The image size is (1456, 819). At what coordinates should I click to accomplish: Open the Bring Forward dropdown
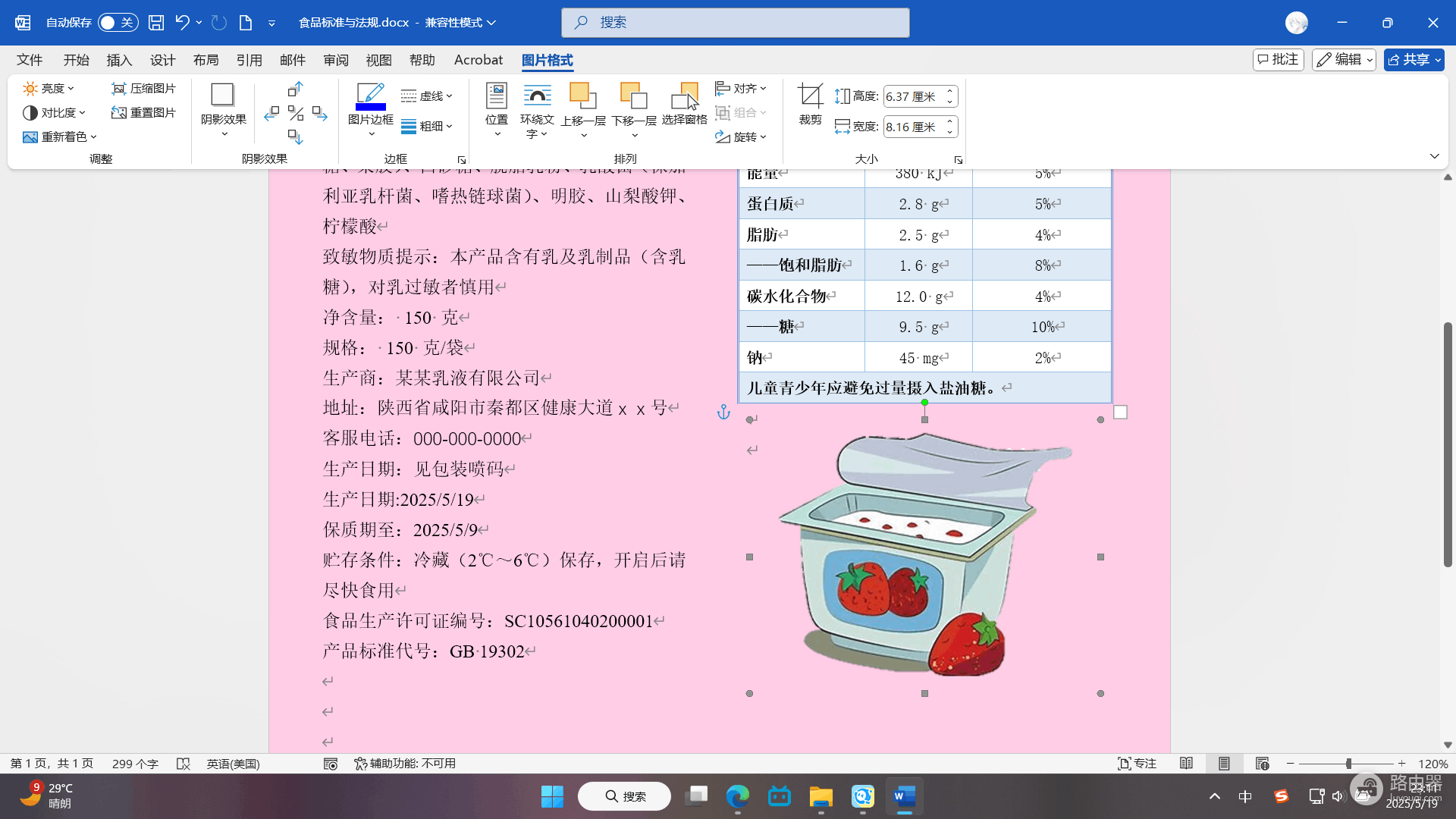tap(583, 111)
